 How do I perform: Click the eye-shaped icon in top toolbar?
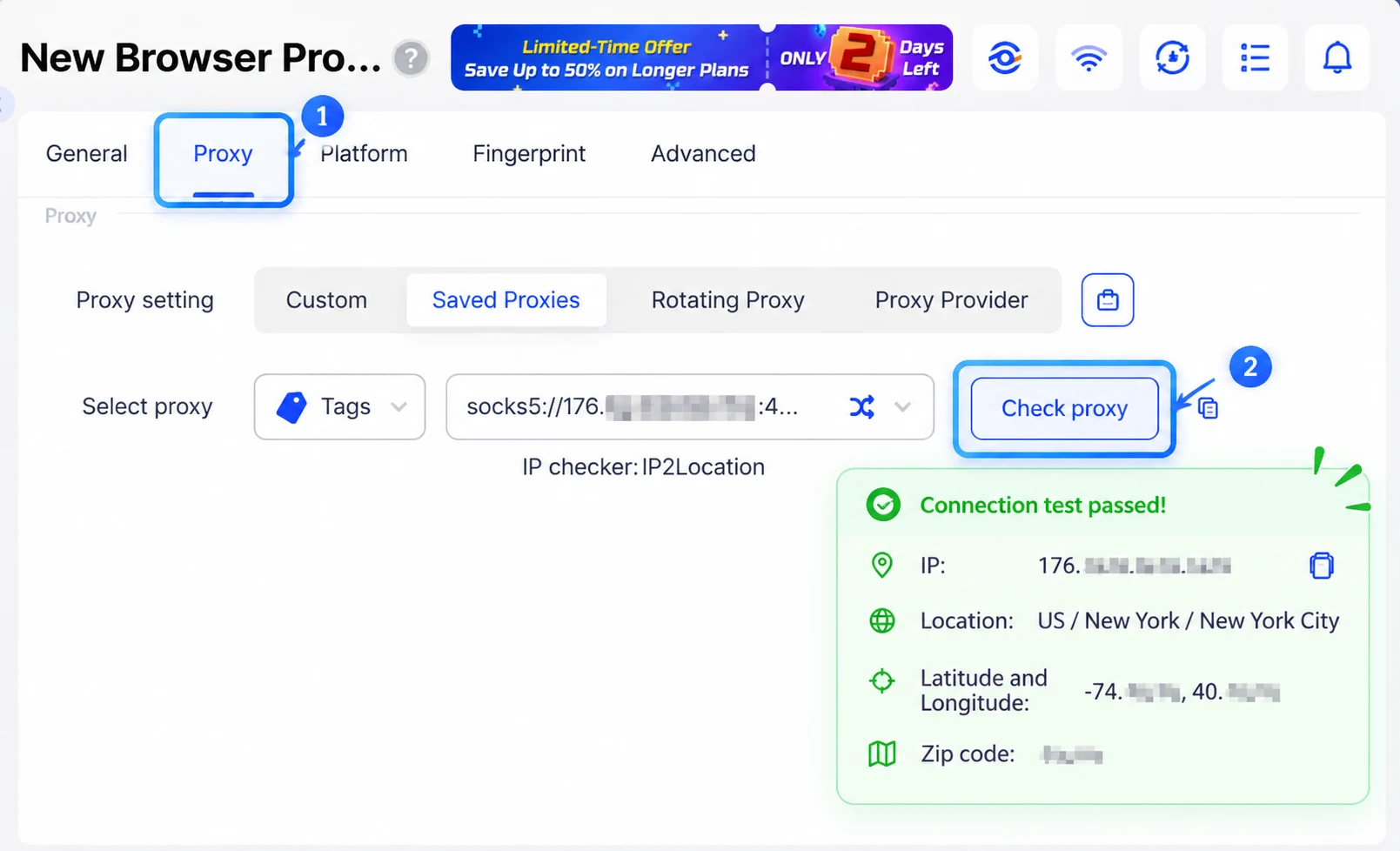[1005, 58]
